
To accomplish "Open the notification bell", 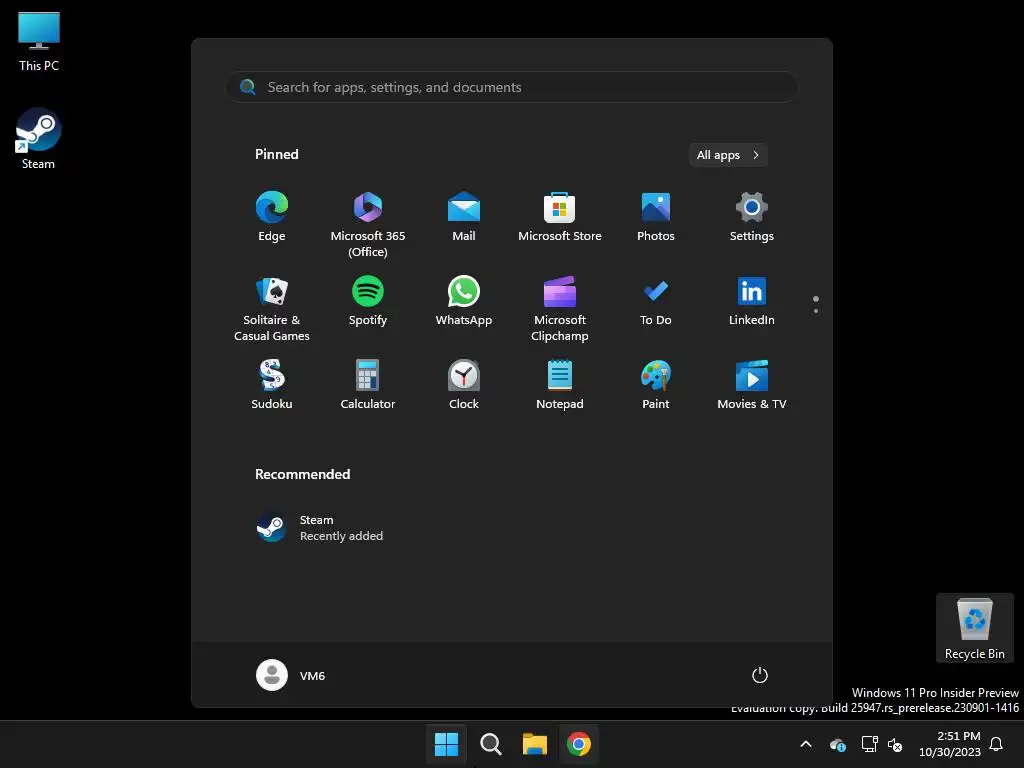I will click(997, 744).
